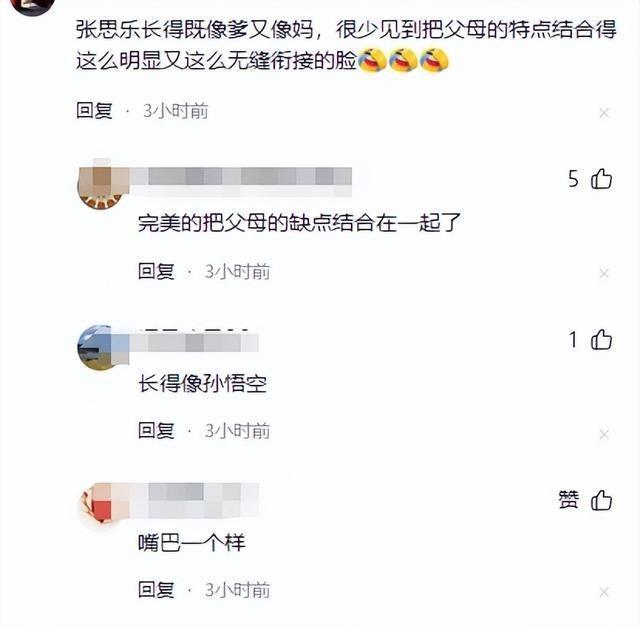Dismiss the 嘴巴一个样 comment
640x628 pixels.
coord(604,592)
